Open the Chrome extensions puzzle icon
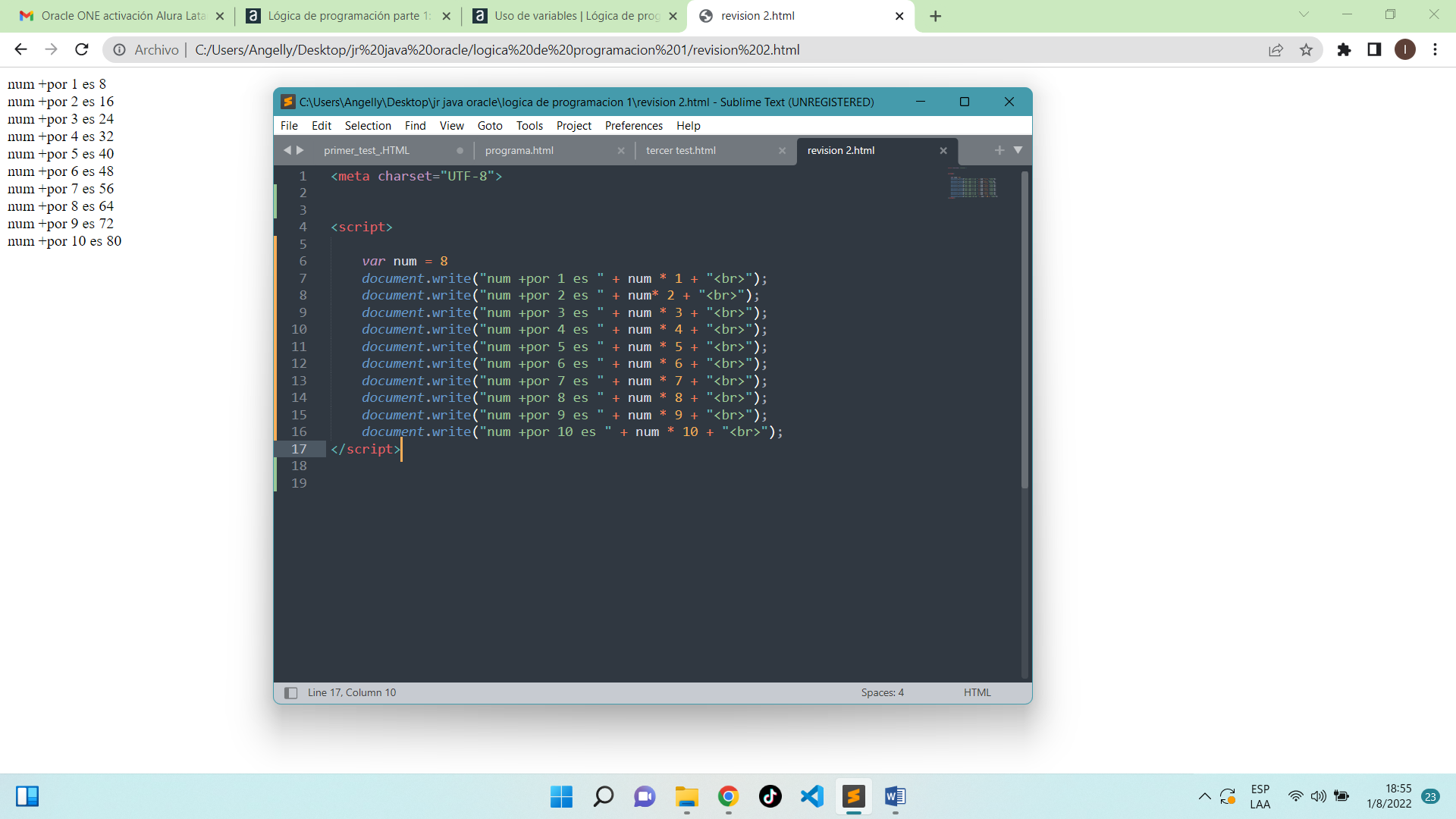 [1344, 49]
